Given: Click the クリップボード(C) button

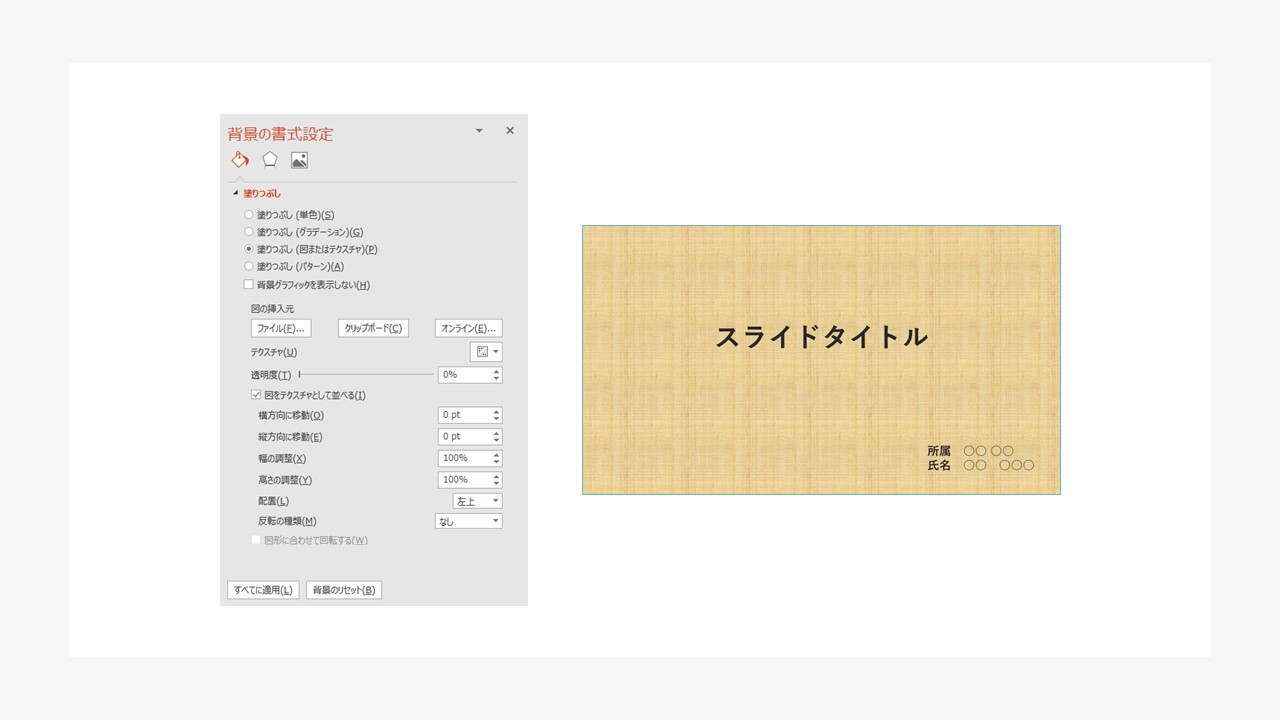Looking at the screenshot, I should coord(372,327).
